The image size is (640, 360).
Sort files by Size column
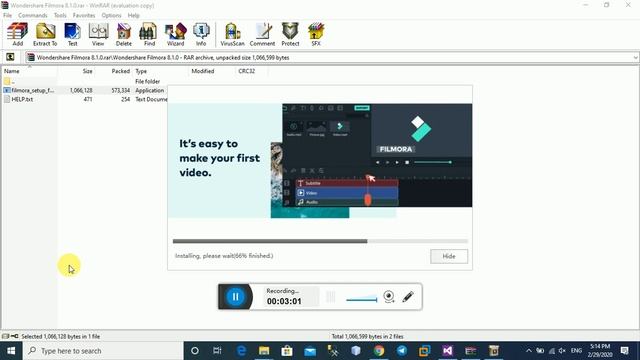point(76,71)
